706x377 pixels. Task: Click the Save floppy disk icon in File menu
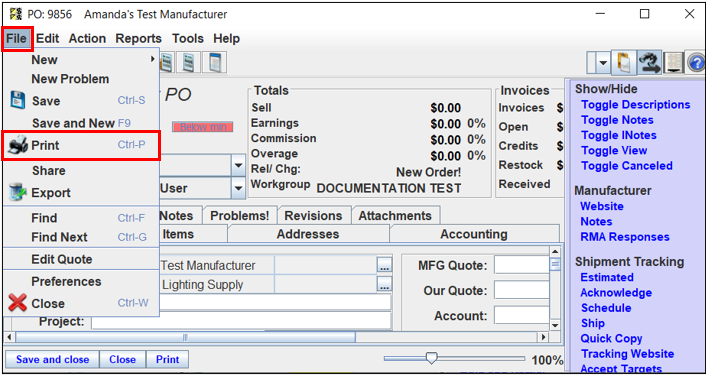[x=18, y=100]
